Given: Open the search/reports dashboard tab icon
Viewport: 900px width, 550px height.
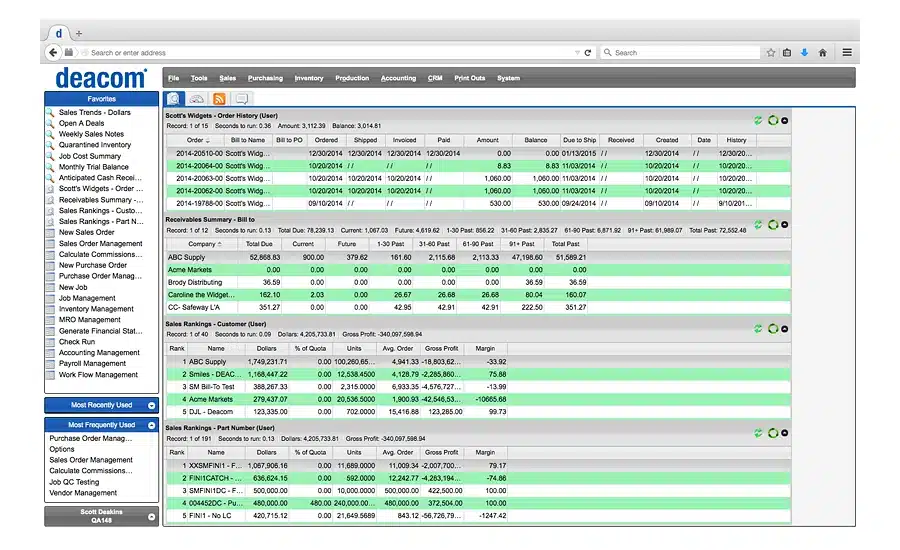Looking at the screenshot, I should pyautogui.click(x=174, y=99).
